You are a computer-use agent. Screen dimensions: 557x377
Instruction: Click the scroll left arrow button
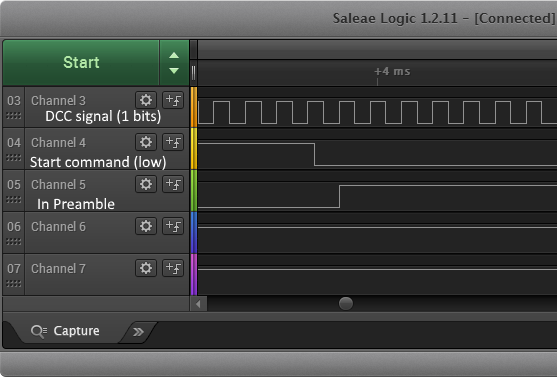[199, 304]
